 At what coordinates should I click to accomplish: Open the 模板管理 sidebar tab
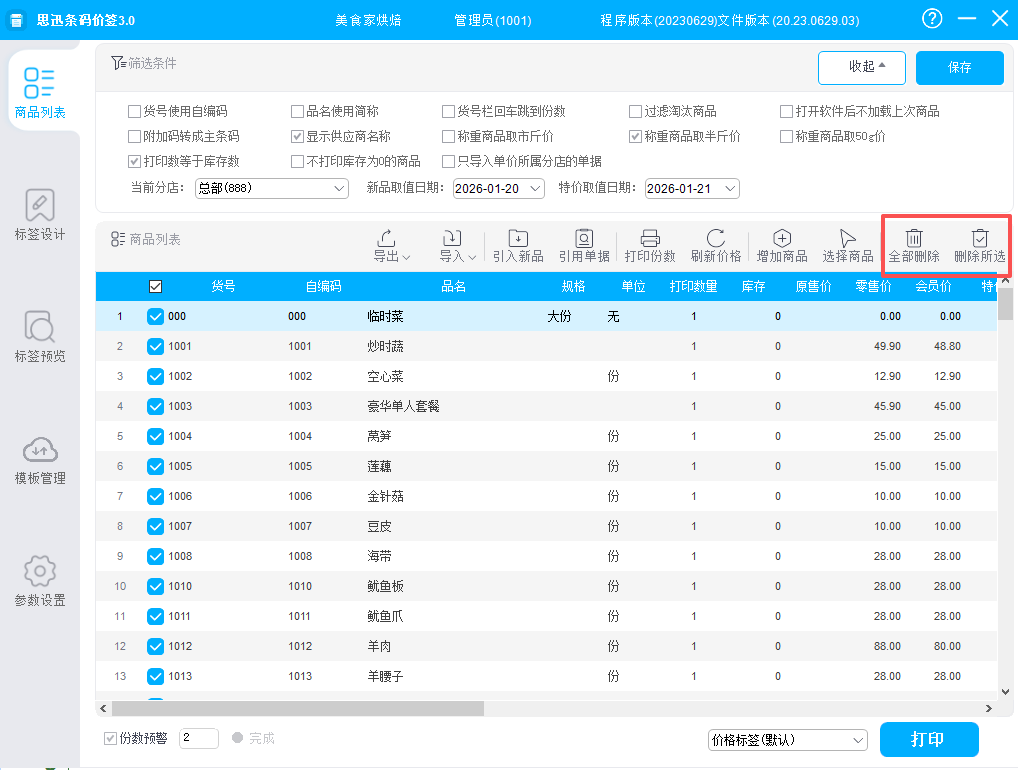[40, 459]
